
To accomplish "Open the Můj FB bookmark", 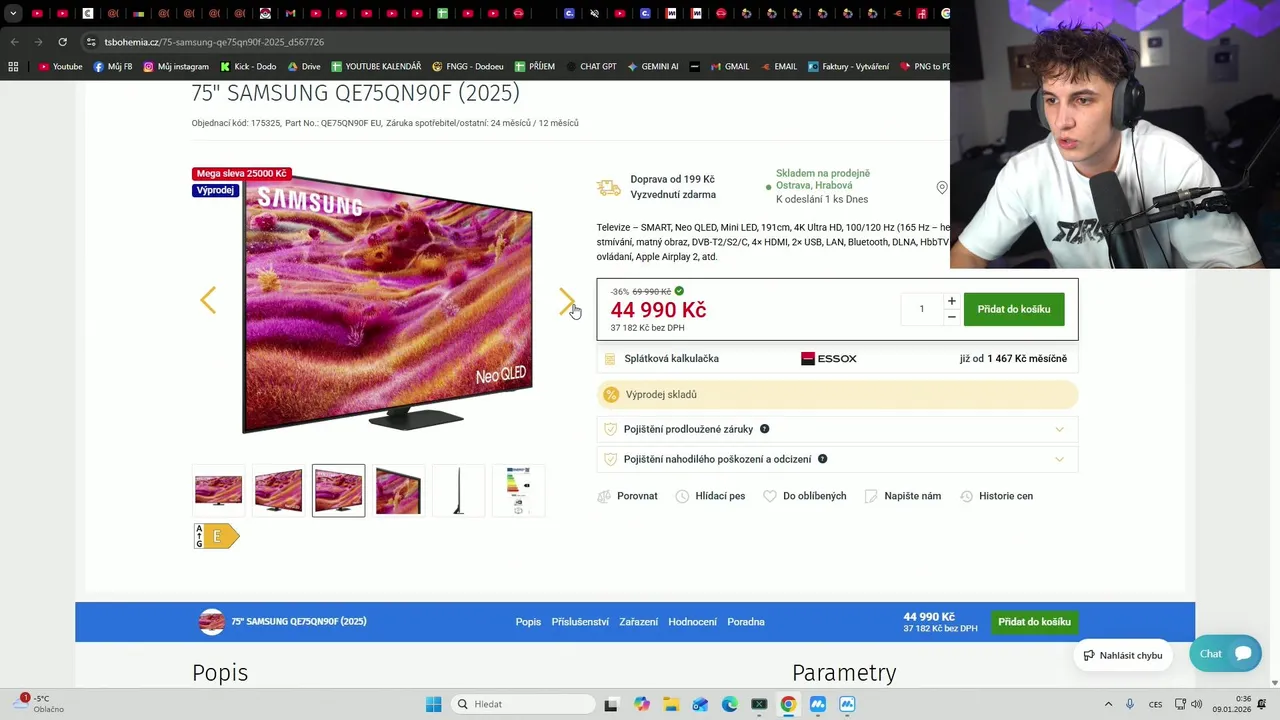I will tap(113, 67).
